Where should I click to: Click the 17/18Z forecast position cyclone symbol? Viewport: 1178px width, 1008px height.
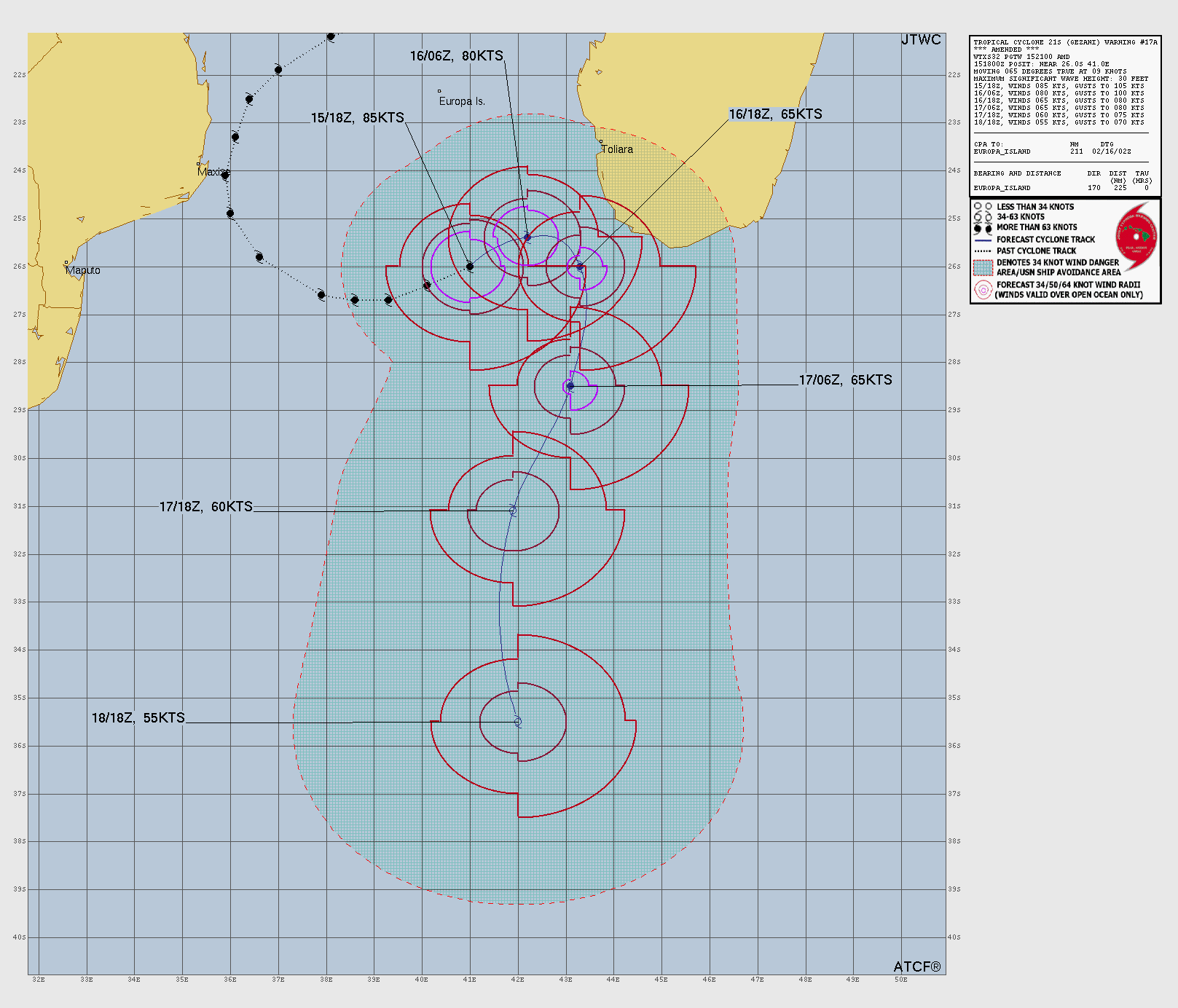coord(513,511)
